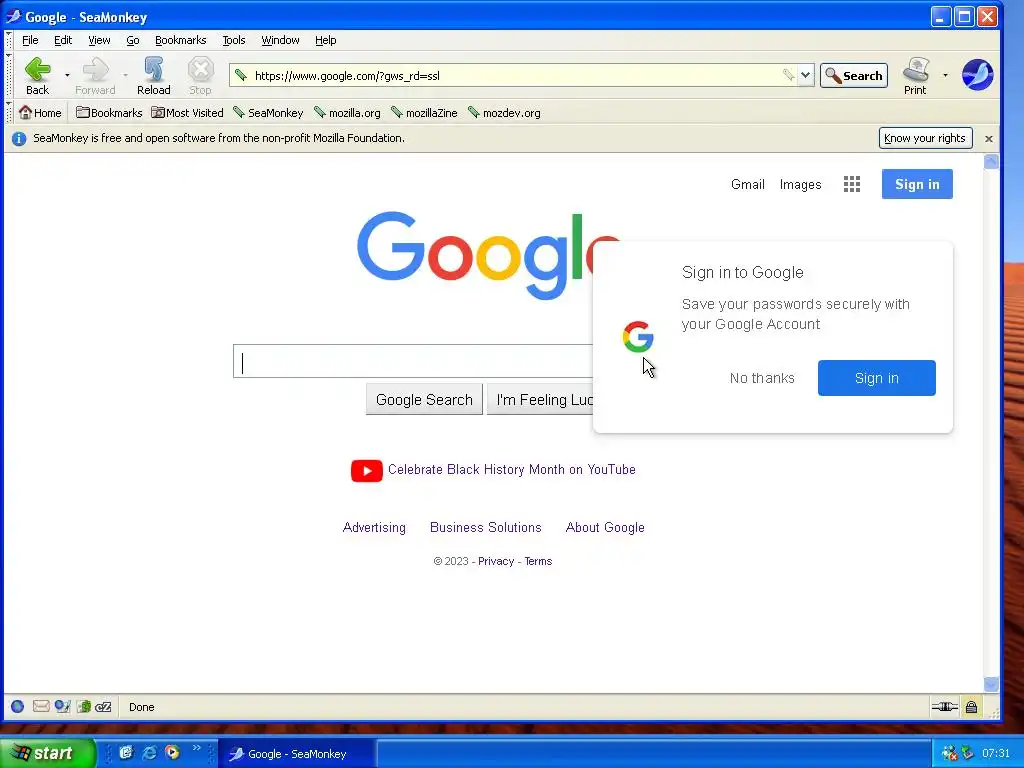Open the Bookmarks folder on toolbar
Viewport: 1024px width, 768px height.
(x=109, y=113)
